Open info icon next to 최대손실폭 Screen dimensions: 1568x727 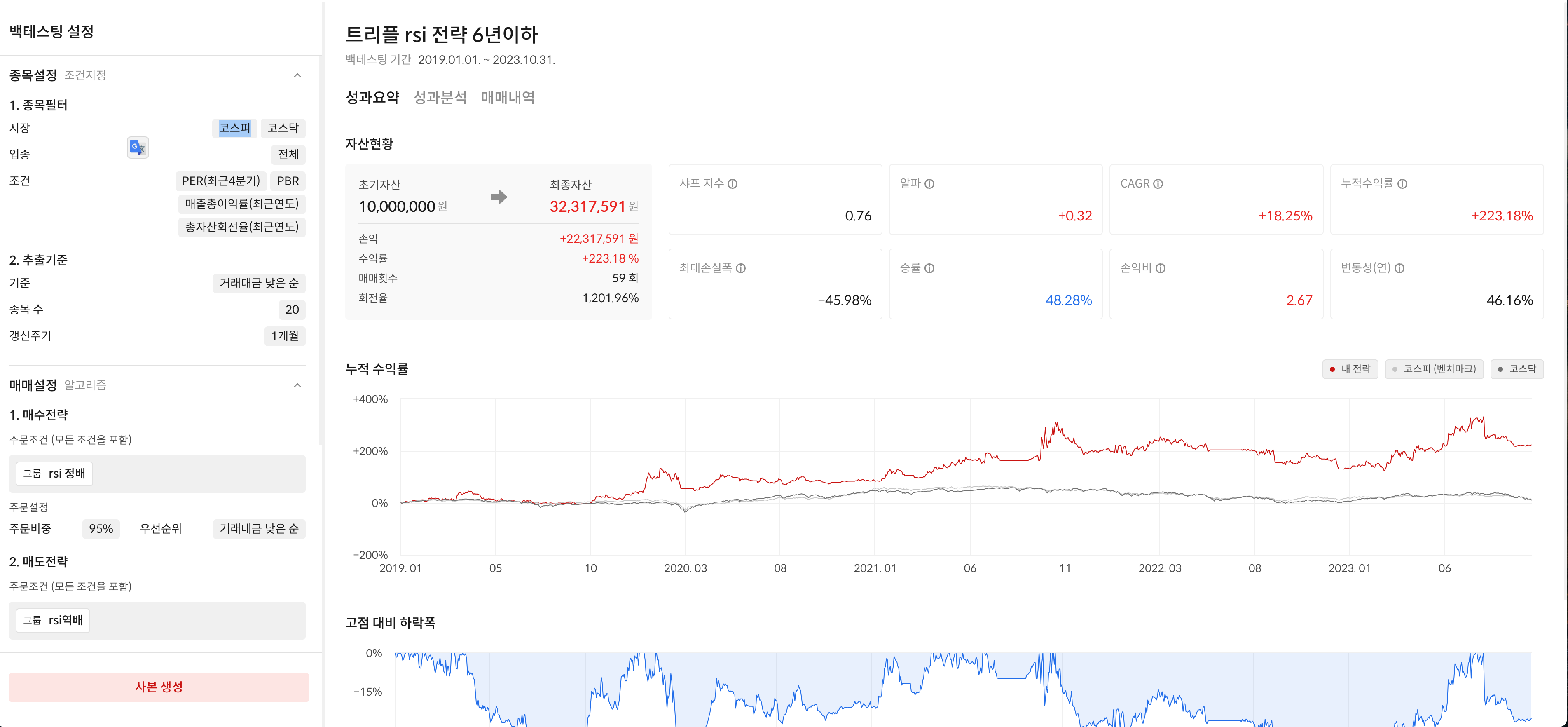tap(741, 269)
